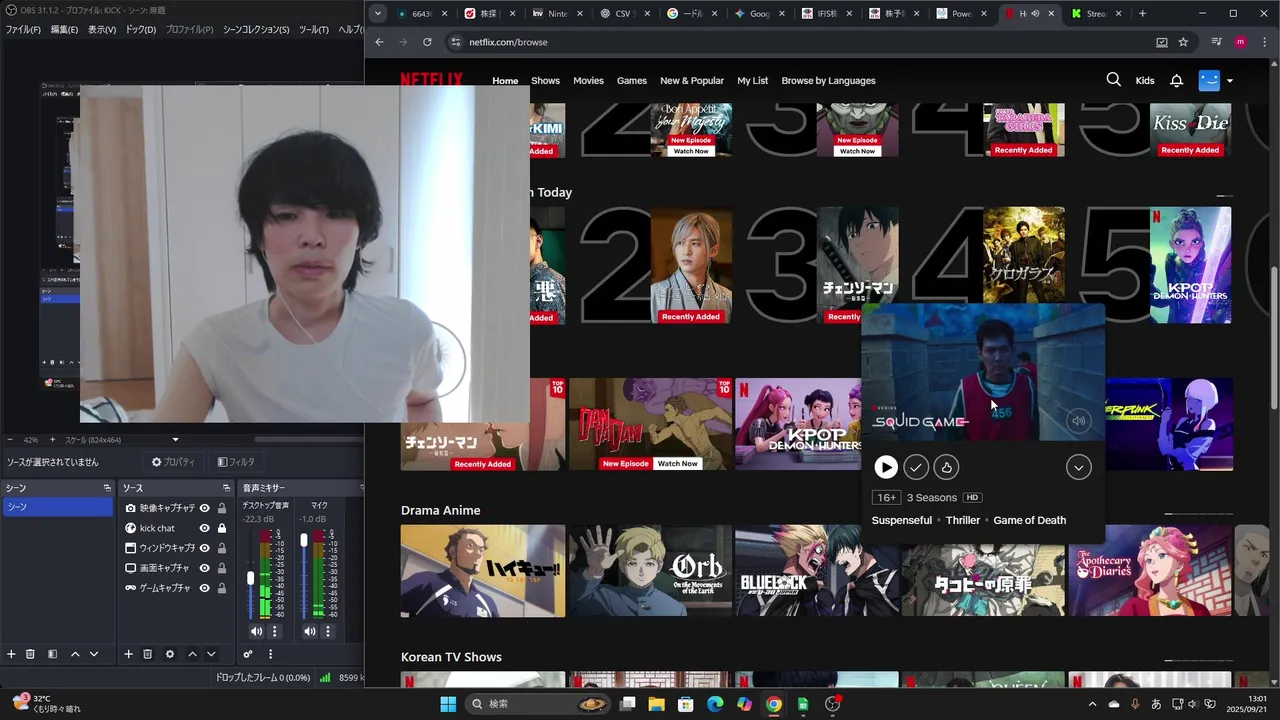1280x720 pixels.
Task: Open OBS preview scale dropdown
Action: pyautogui.click(x=176, y=440)
